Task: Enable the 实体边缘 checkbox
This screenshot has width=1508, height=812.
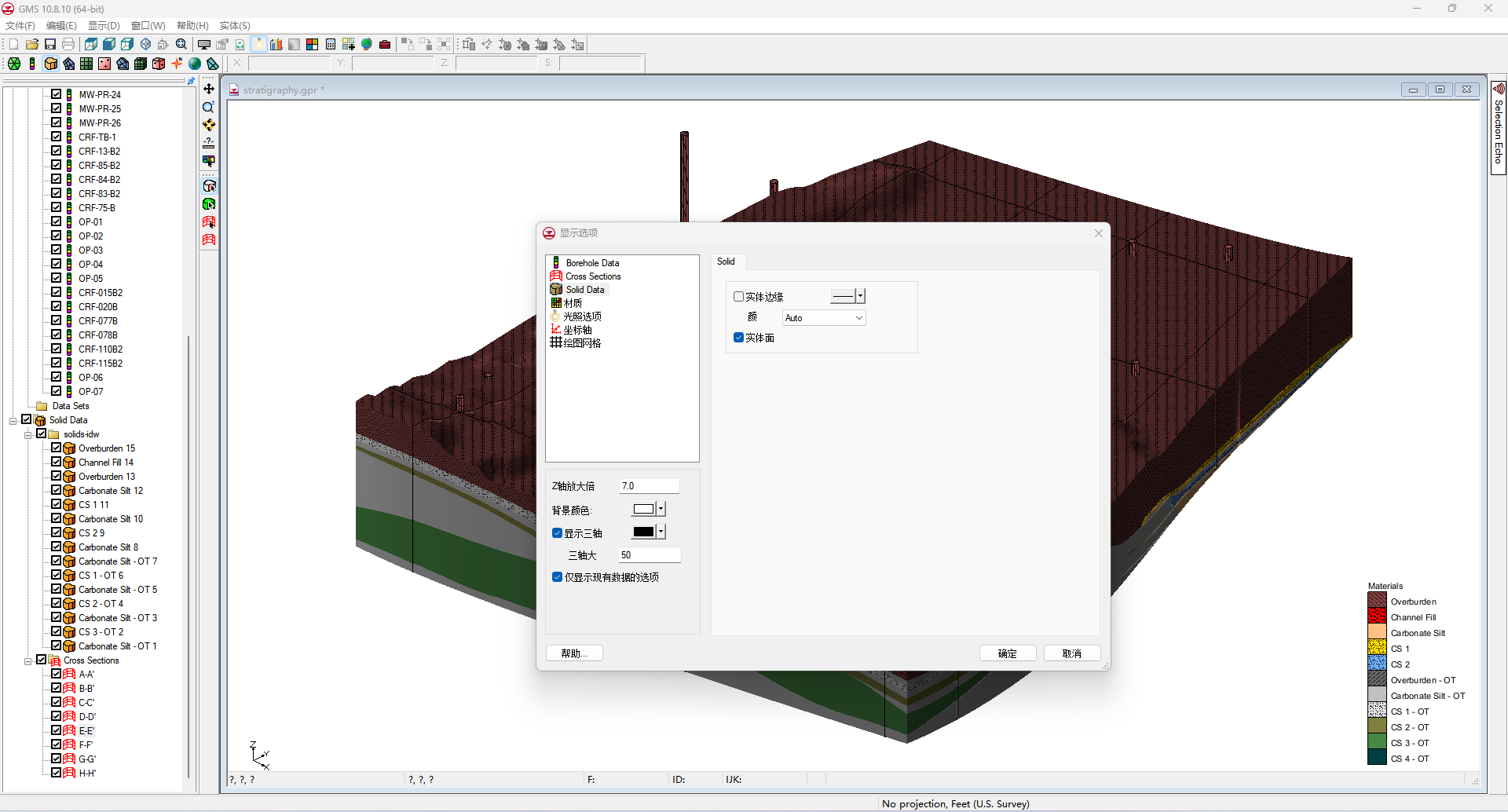Action: click(738, 297)
